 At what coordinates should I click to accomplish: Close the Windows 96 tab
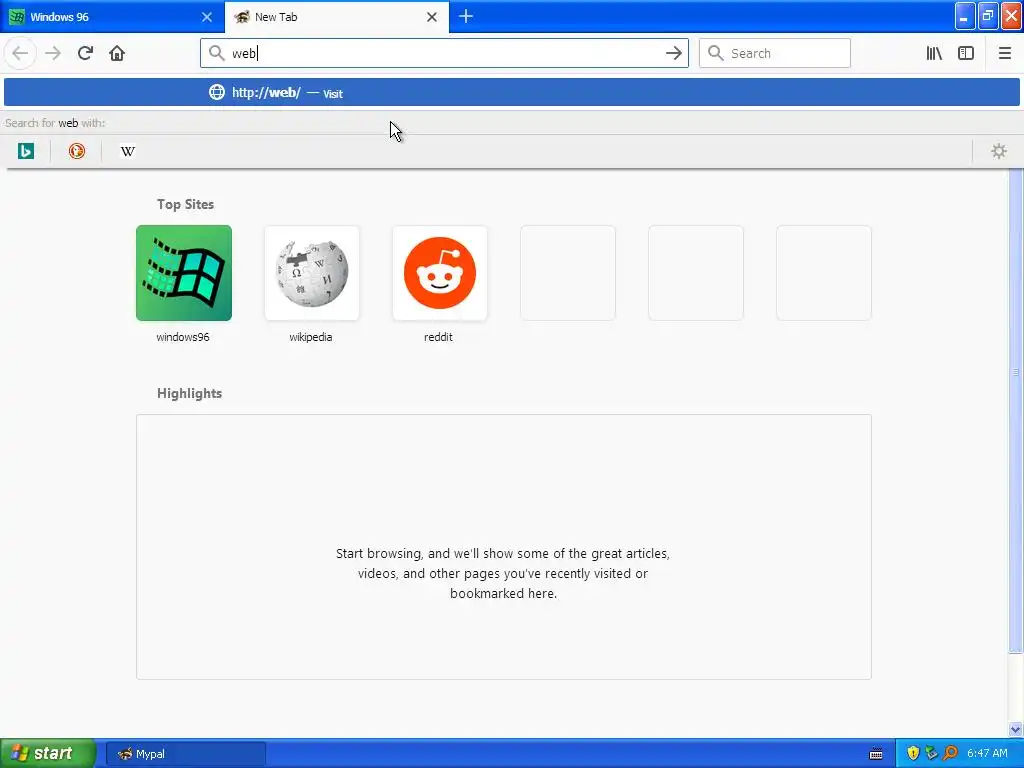tap(207, 17)
